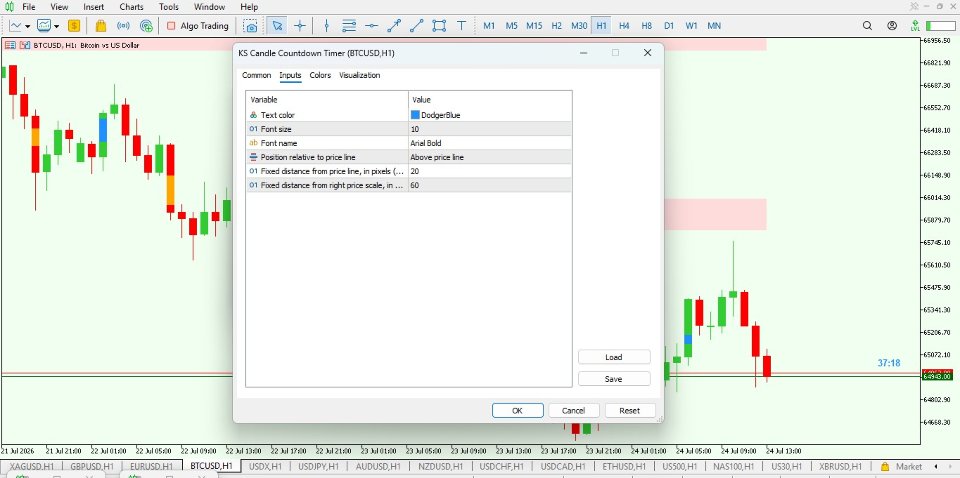Click the Reset button

630,411
